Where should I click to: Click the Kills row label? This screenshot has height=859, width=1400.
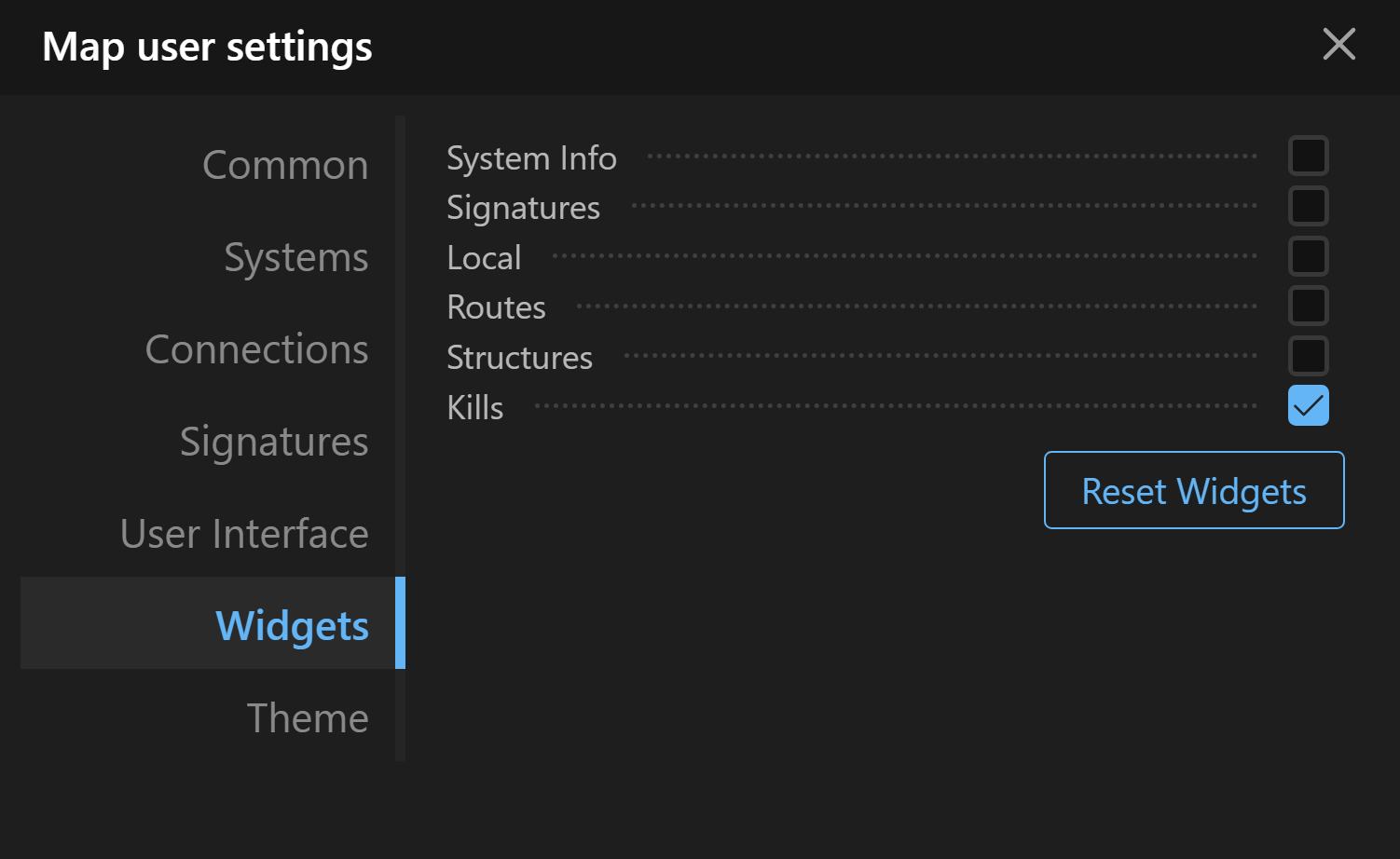474,407
